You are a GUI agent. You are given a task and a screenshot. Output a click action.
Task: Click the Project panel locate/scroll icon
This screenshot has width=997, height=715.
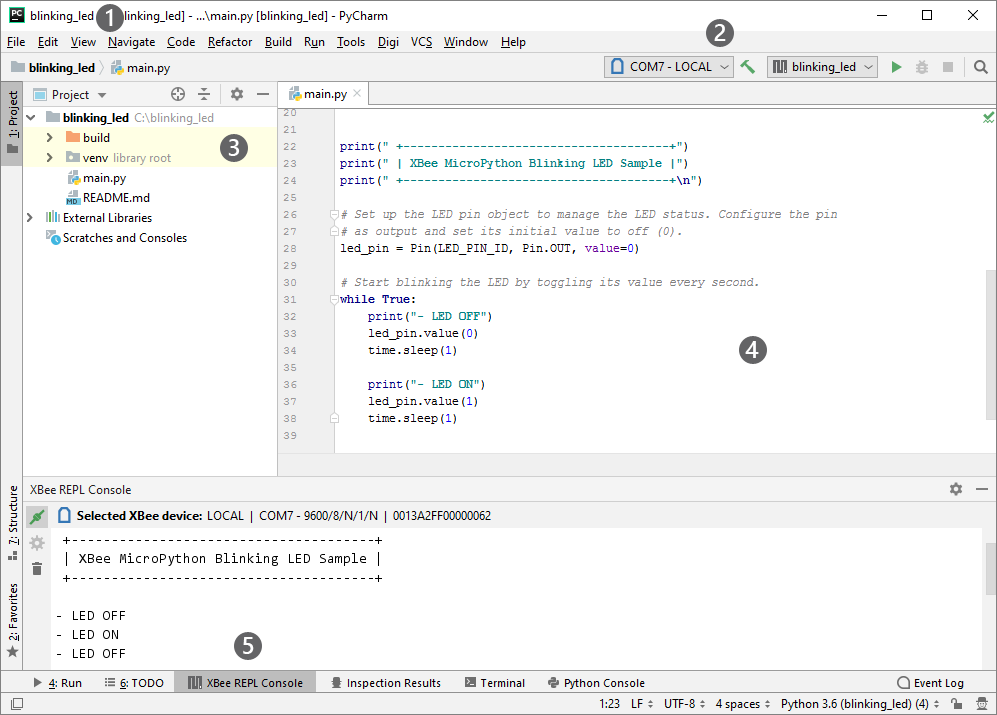coord(178,94)
